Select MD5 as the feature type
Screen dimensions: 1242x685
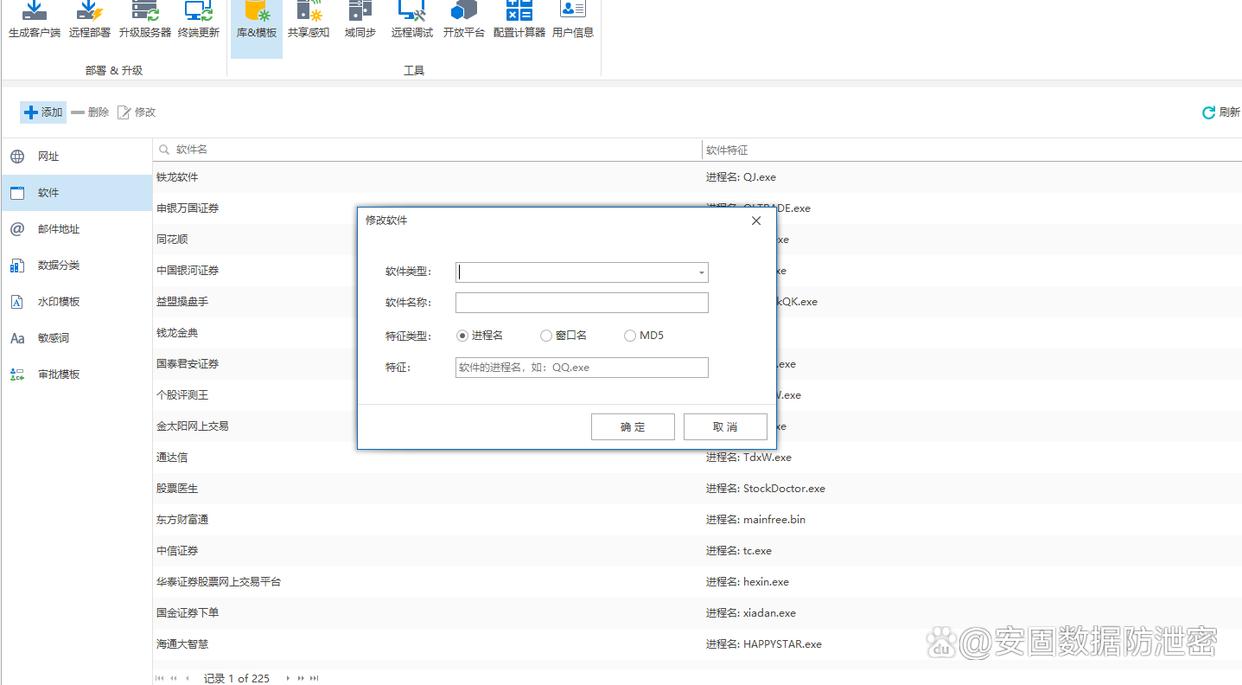tap(630, 336)
